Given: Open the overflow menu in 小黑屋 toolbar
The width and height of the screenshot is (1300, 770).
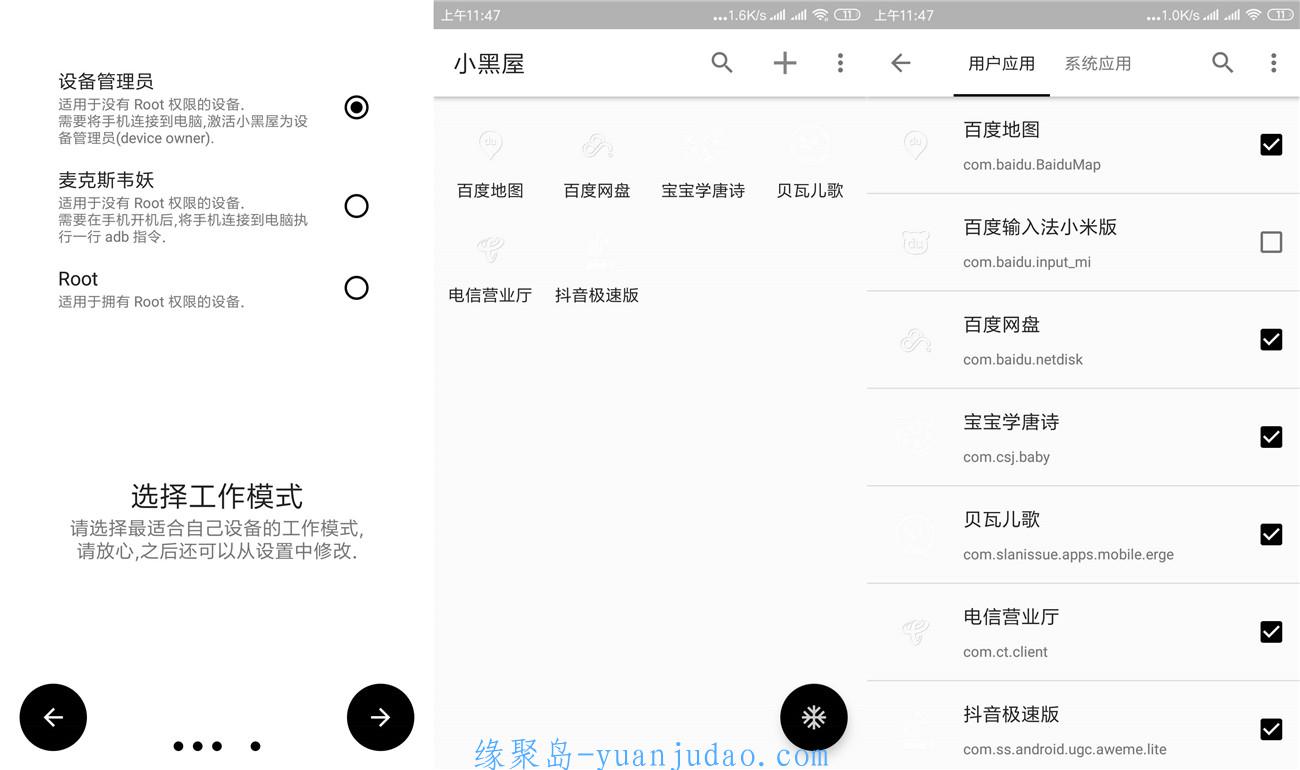Looking at the screenshot, I should pyautogui.click(x=840, y=63).
